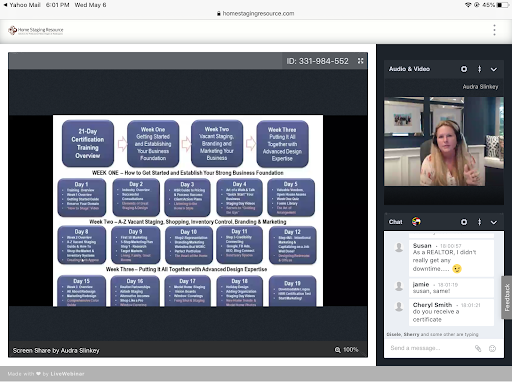This screenshot has width=512, height=384.
Task: Open the Feedback side tab
Action: tap(507, 297)
